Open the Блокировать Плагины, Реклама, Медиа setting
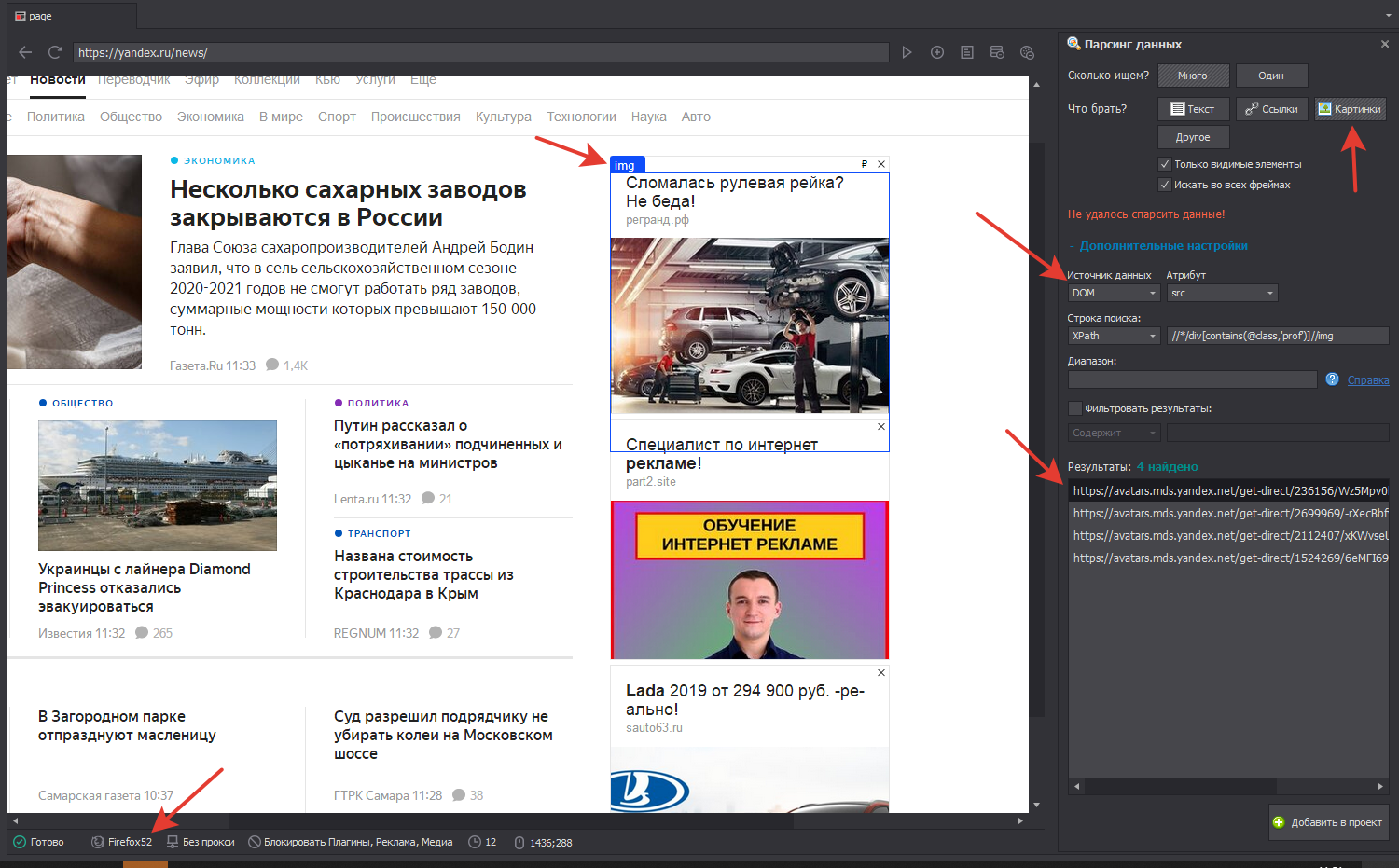 [x=350, y=842]
